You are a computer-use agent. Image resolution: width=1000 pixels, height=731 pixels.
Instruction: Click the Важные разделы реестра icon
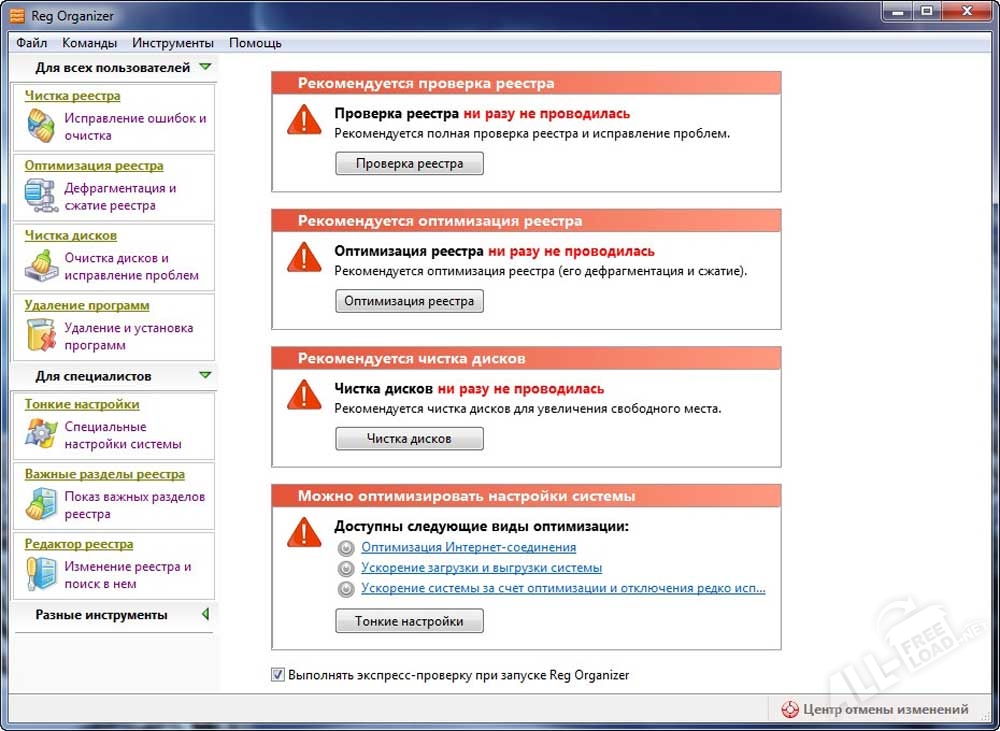[40, 505]
